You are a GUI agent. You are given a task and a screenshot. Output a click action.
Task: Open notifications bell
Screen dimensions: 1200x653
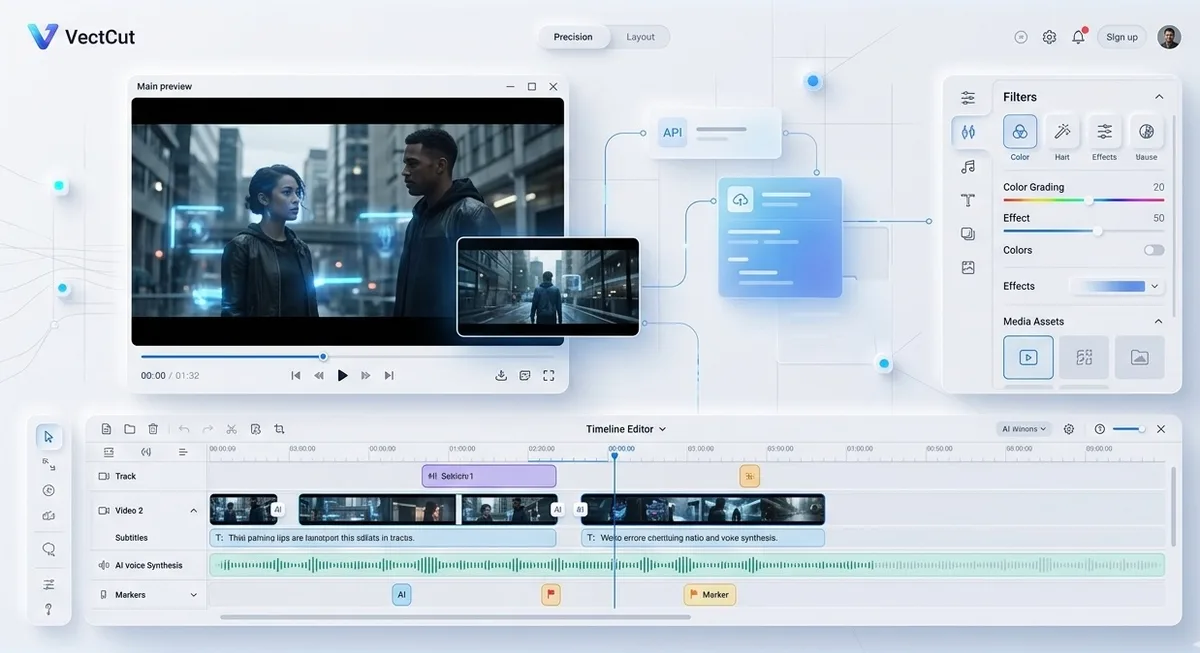click(1078, 37)
